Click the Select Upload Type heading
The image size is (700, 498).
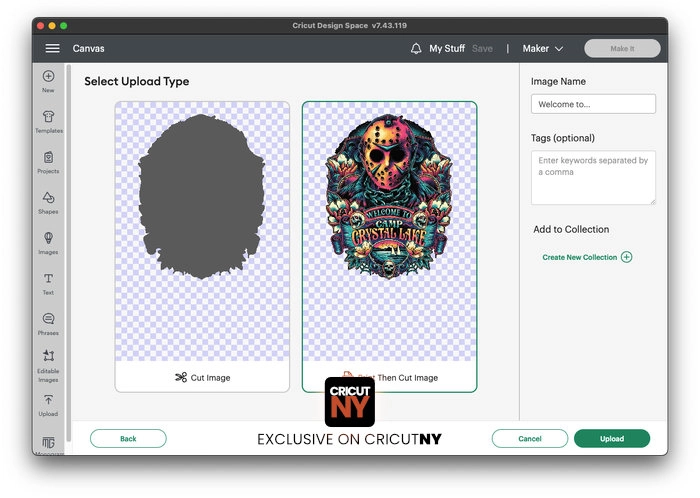pyautogui.click(x=137, y=81)
